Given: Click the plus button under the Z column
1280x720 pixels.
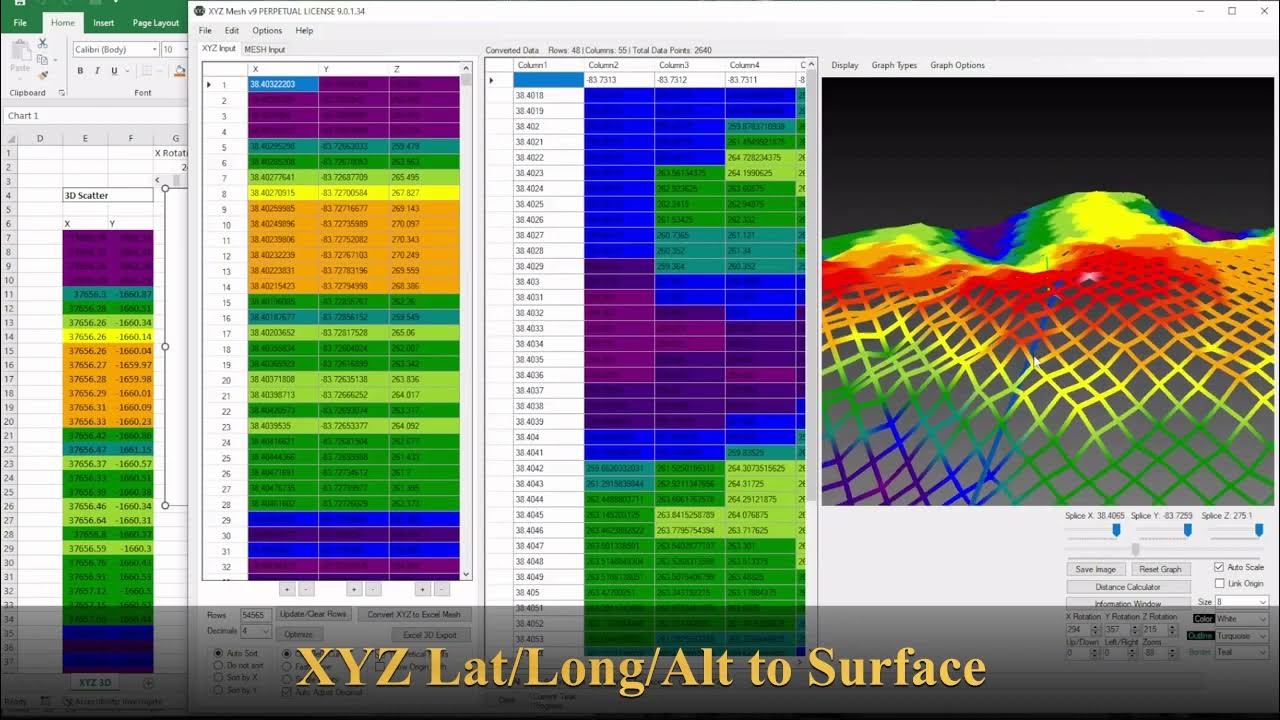Looking at the screenshot, I should point(422,589).
